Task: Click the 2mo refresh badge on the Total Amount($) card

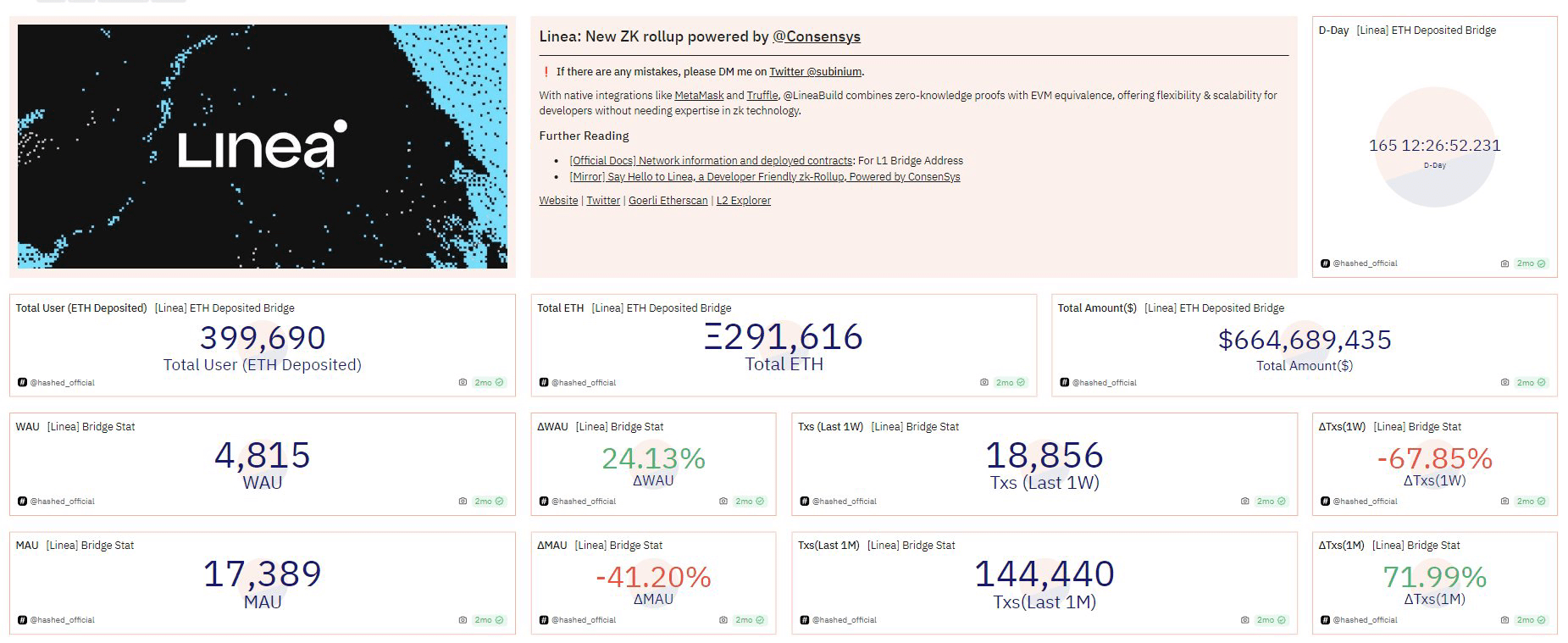Action: 1531,383
